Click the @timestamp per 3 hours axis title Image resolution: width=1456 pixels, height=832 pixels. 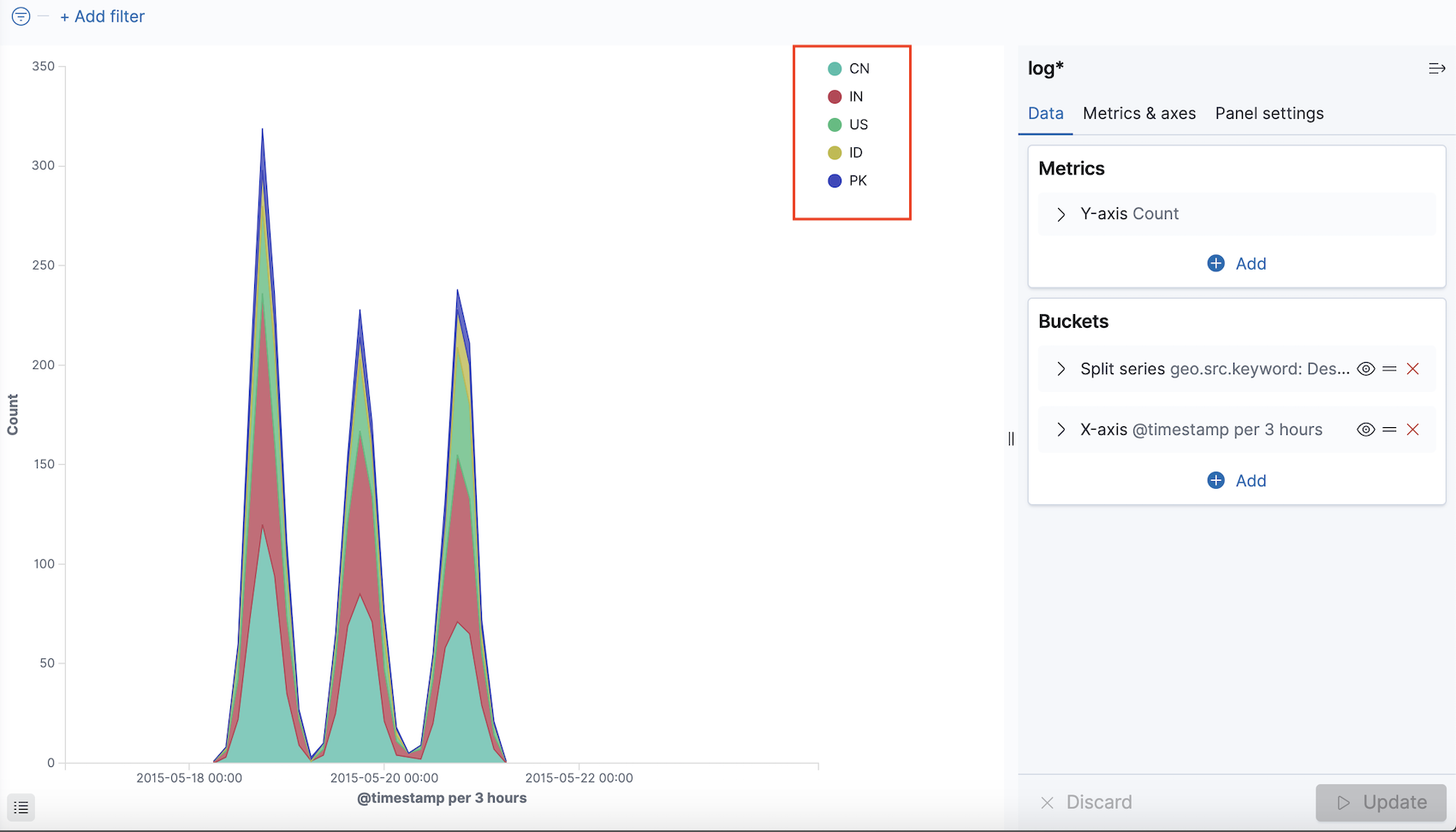coord(442,798)
